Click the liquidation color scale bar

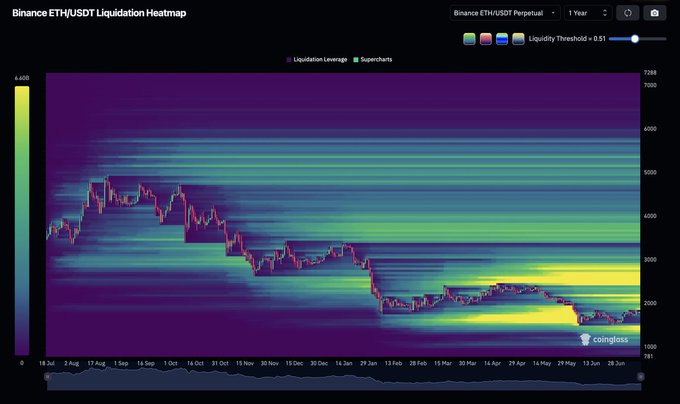point(22,221)
